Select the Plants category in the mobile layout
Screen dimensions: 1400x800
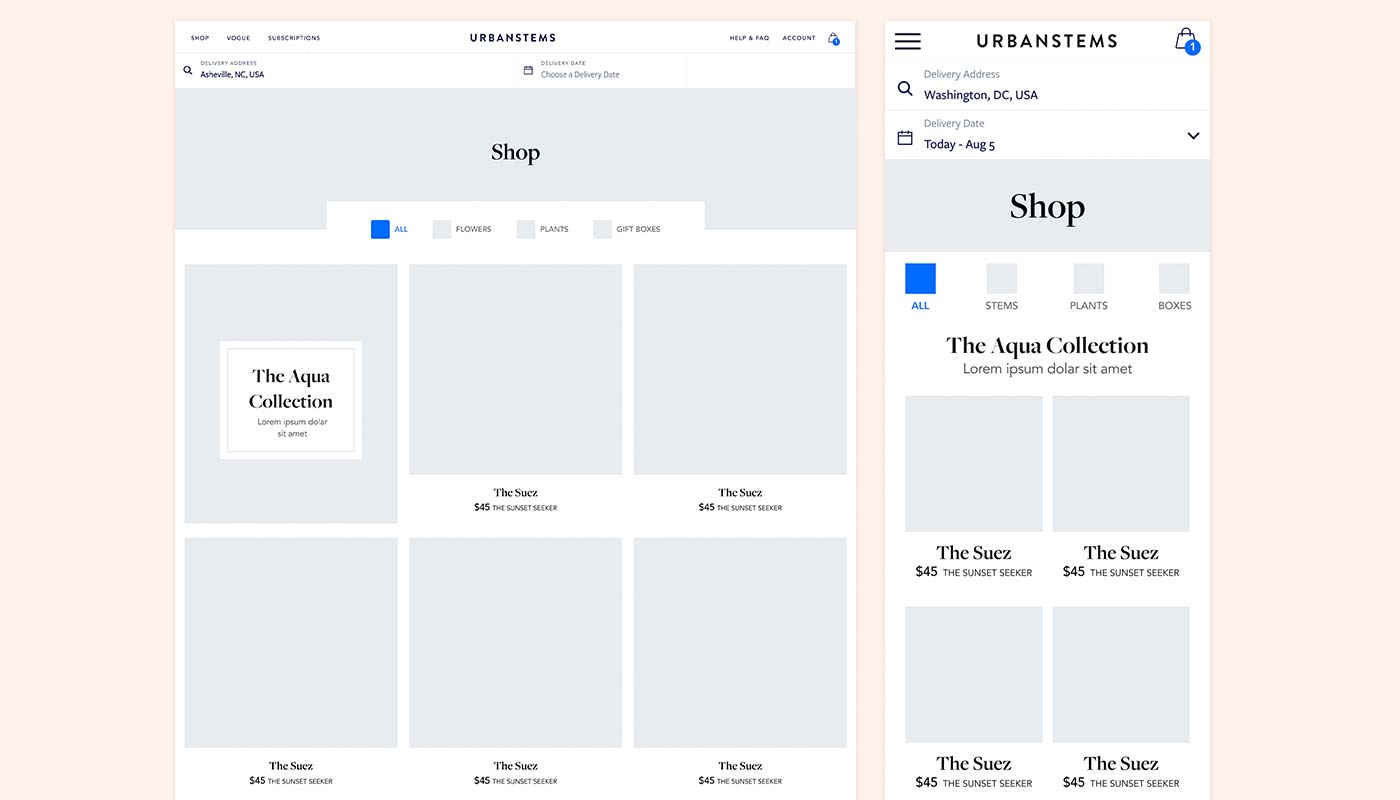pos(1088,287)
